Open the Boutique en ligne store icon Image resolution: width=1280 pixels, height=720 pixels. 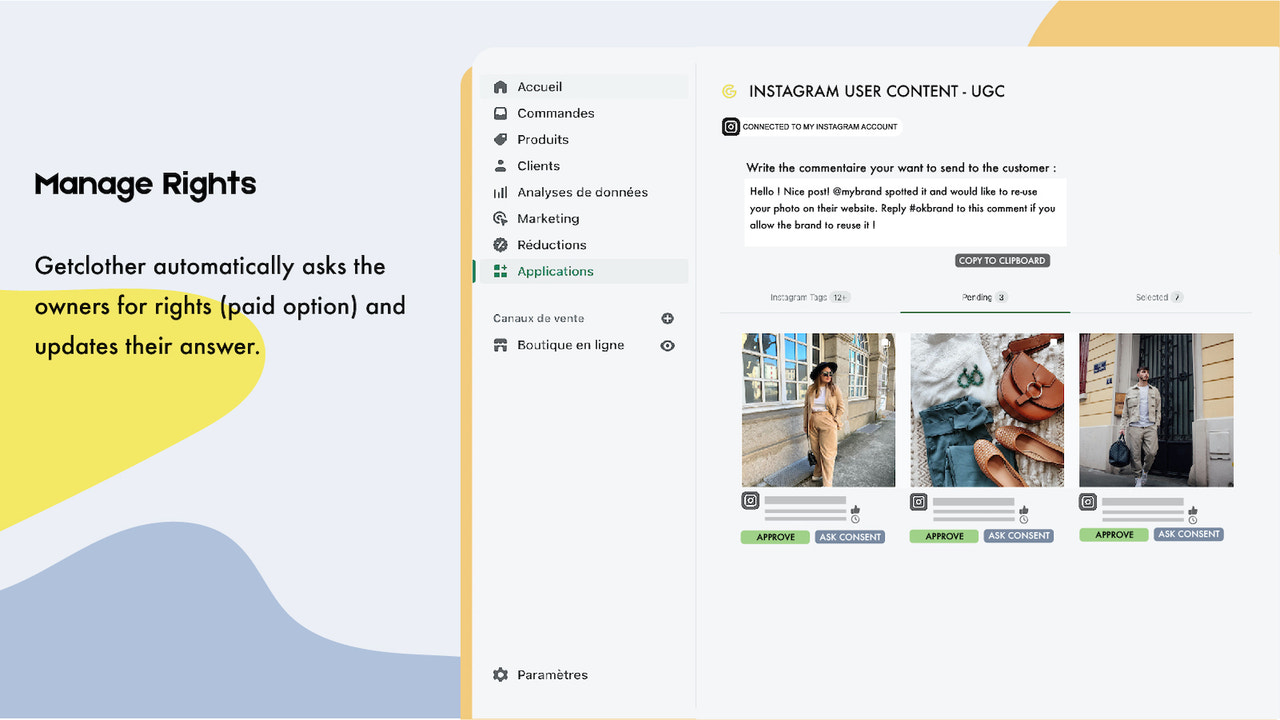500,345
